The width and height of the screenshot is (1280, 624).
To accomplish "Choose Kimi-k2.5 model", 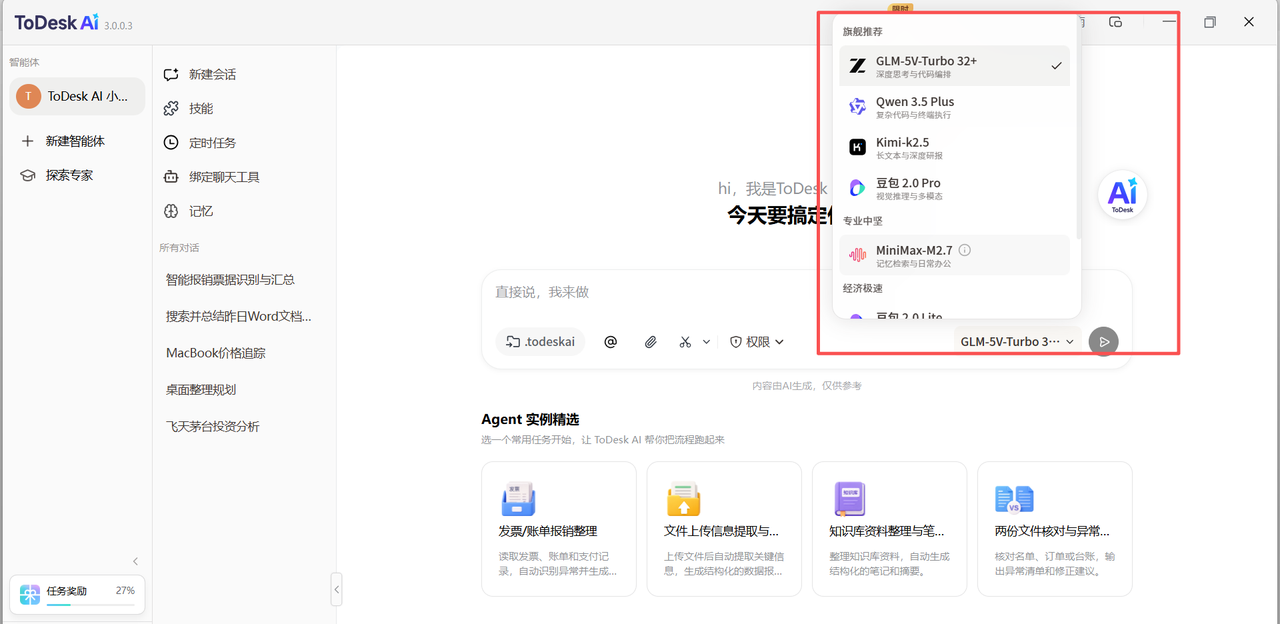I will tap(955, 147).
